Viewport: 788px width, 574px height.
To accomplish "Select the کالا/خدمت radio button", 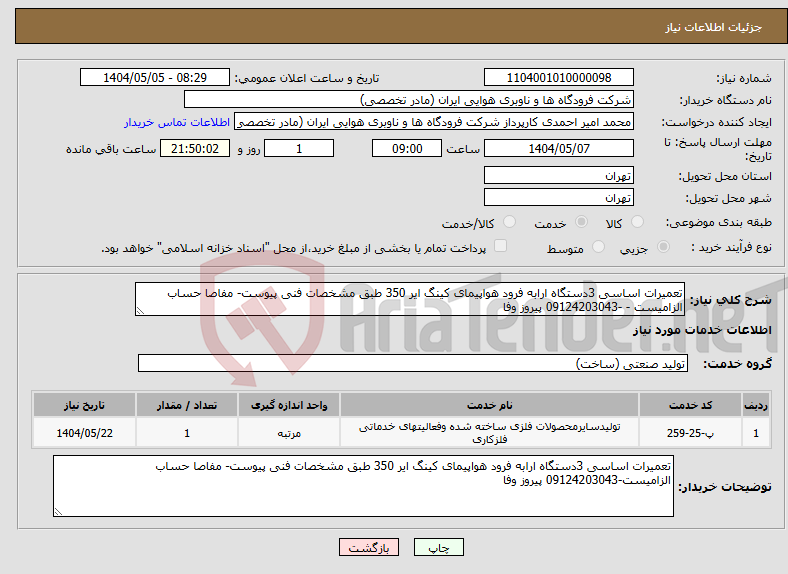I will point(510,222).
